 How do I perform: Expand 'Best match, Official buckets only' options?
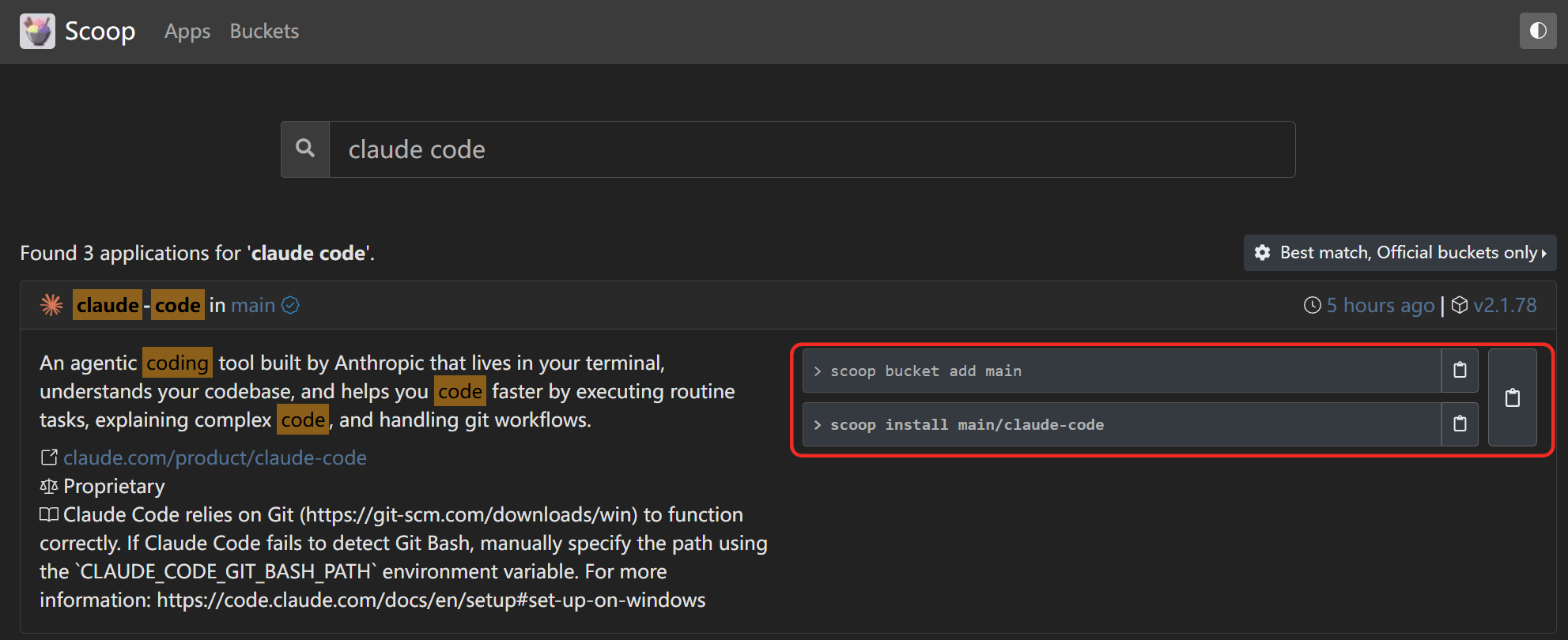click(1400, 252)
